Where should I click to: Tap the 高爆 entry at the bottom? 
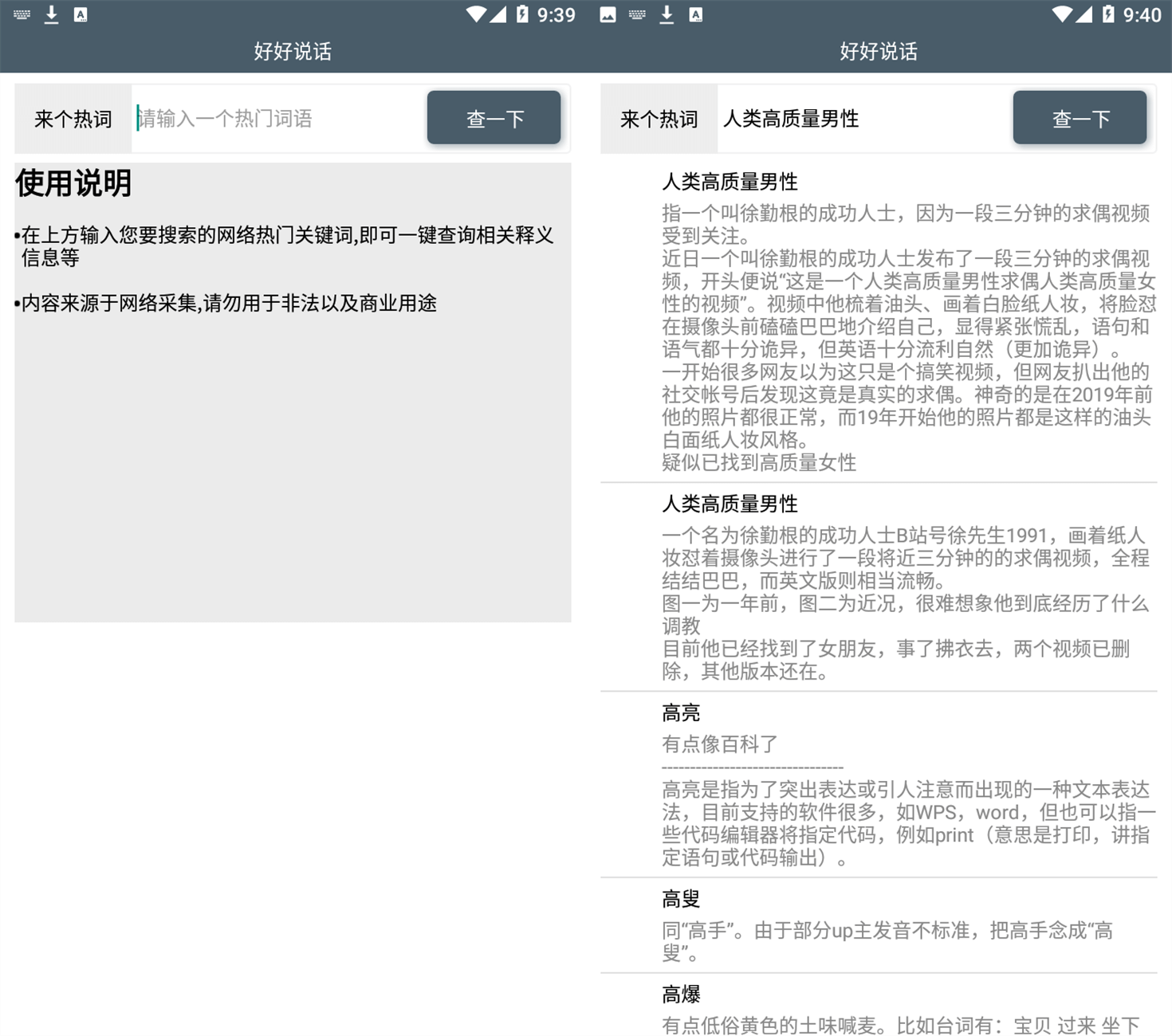coord(680,994)
